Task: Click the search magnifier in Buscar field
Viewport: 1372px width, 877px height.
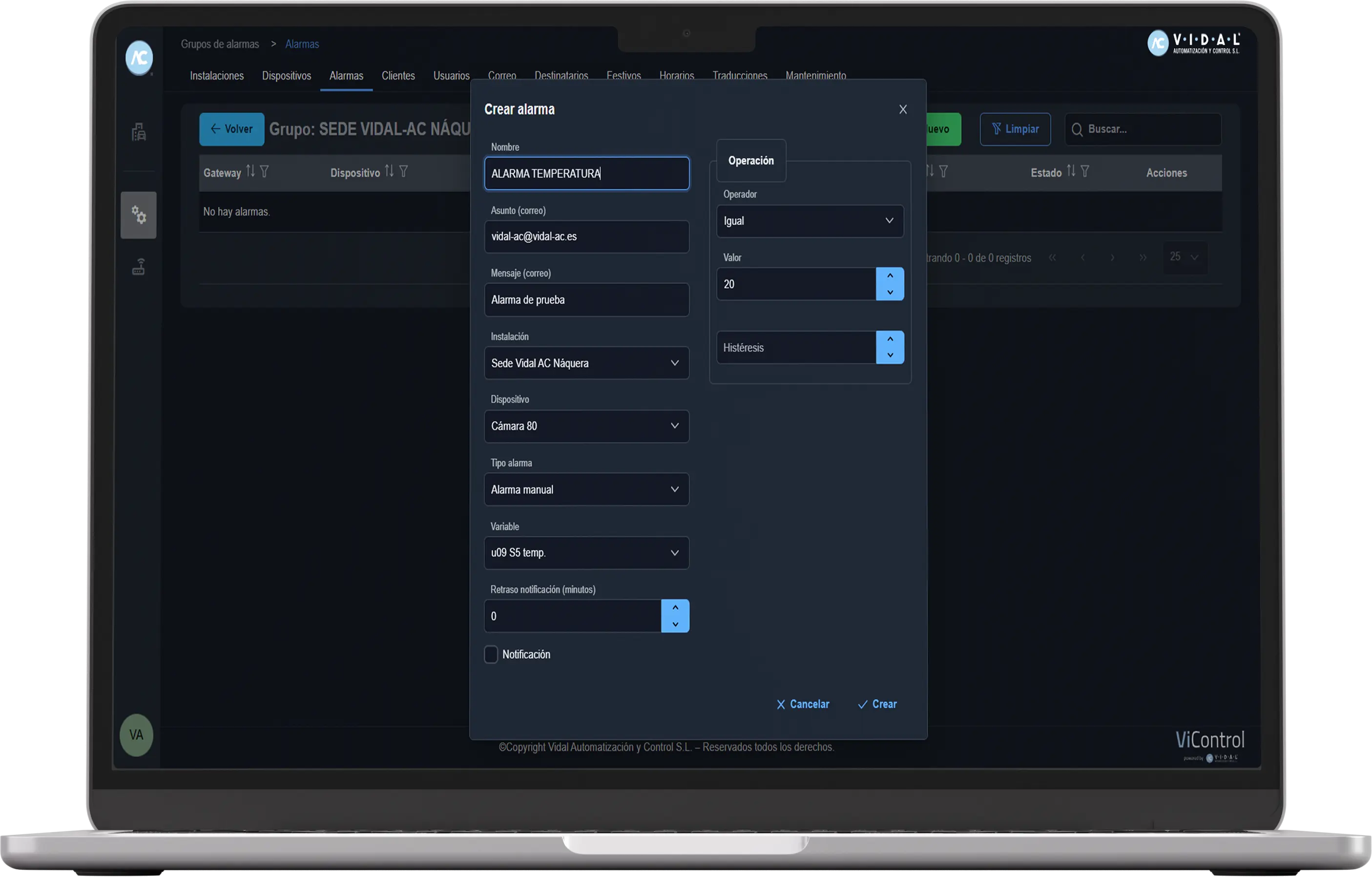Action: (1078, 129)
